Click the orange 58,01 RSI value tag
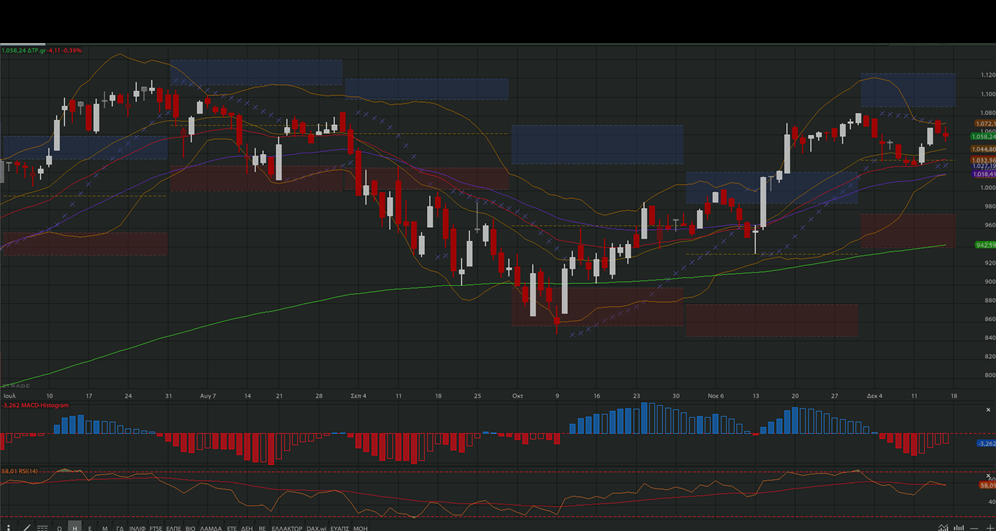The image size is (996, 531). click(x=988, y=485)
